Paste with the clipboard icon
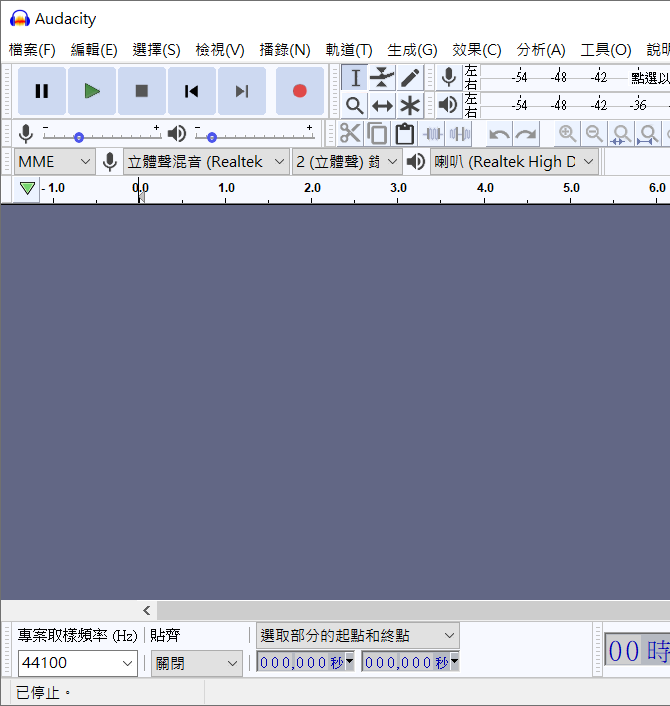The width and height of the screenshot is (670, 706). 404,134
